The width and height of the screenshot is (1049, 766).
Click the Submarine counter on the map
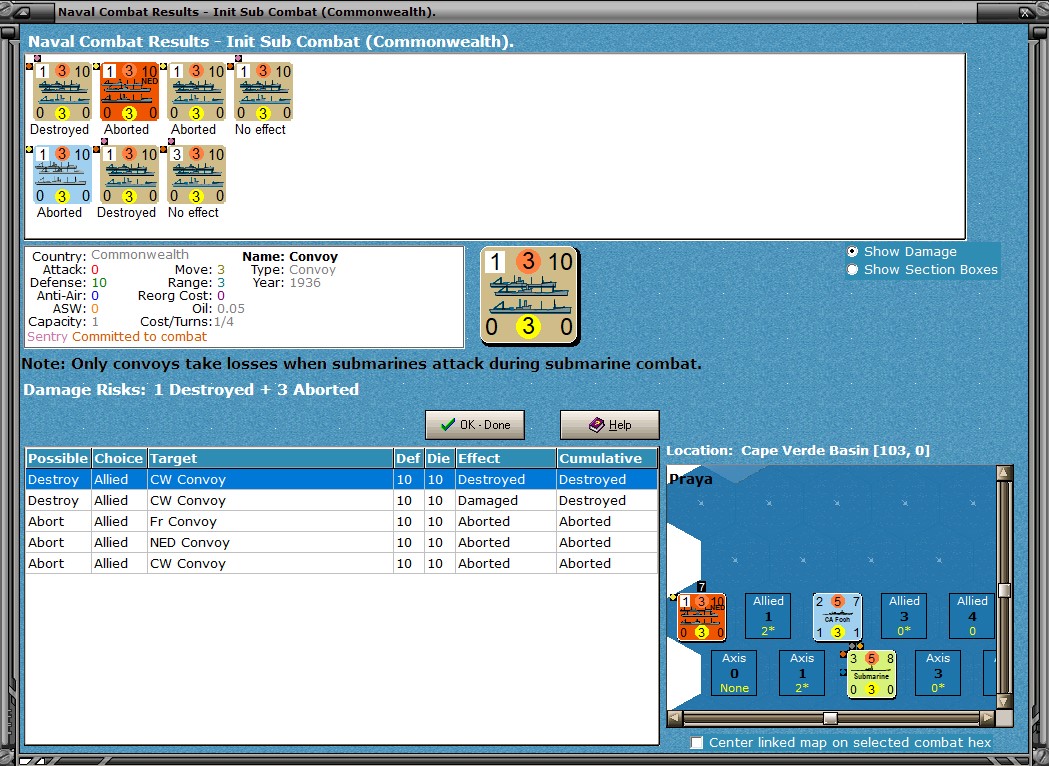[871, 674]
